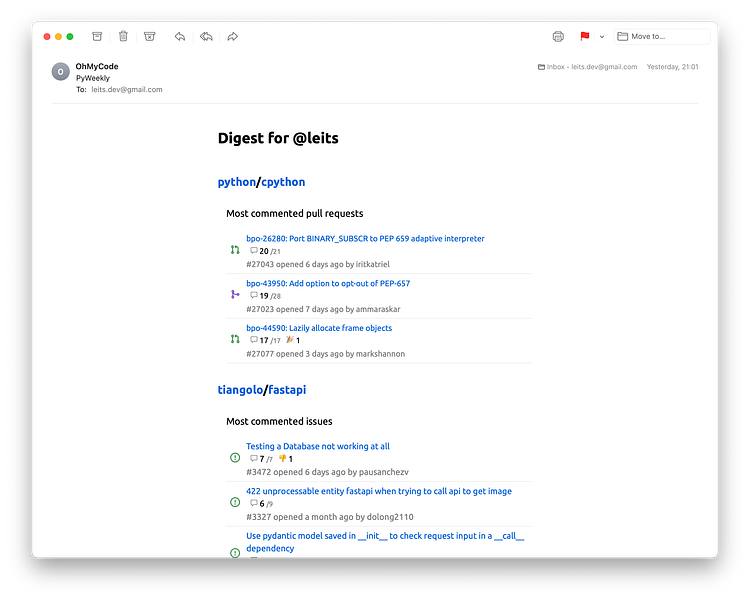Click the party popper reaction on bpo-44590

pos(290,340)
